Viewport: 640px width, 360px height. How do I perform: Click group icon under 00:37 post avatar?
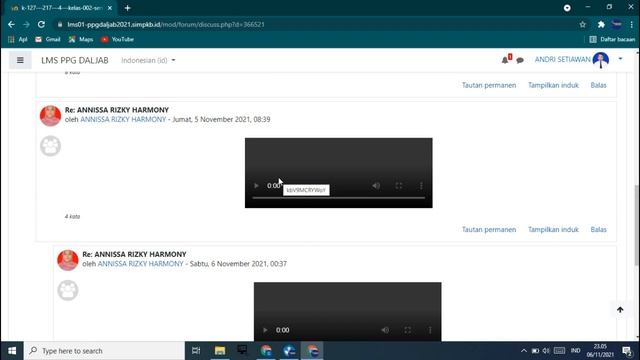[68, 290]
